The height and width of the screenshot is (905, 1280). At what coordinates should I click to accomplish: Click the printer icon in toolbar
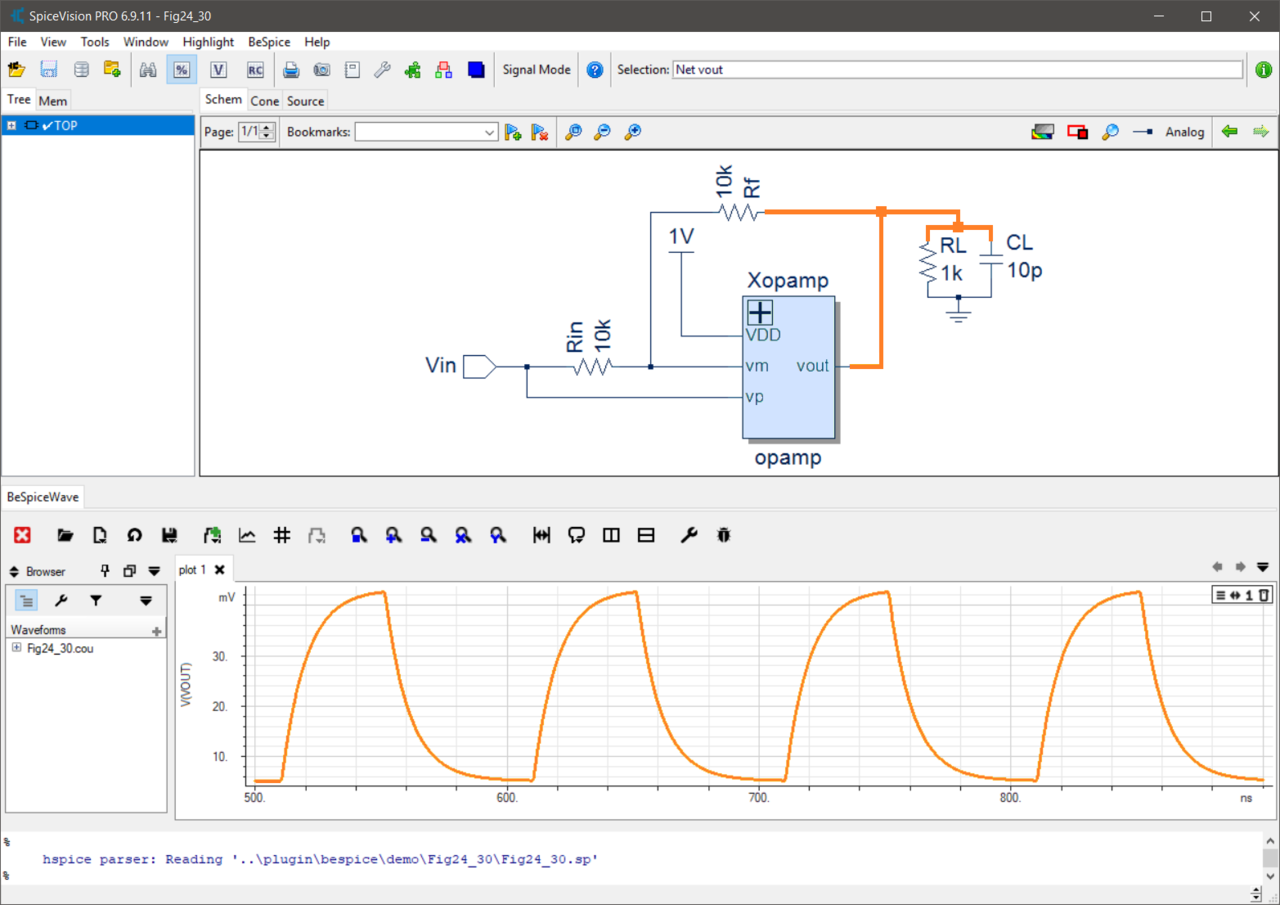point(291,70)
